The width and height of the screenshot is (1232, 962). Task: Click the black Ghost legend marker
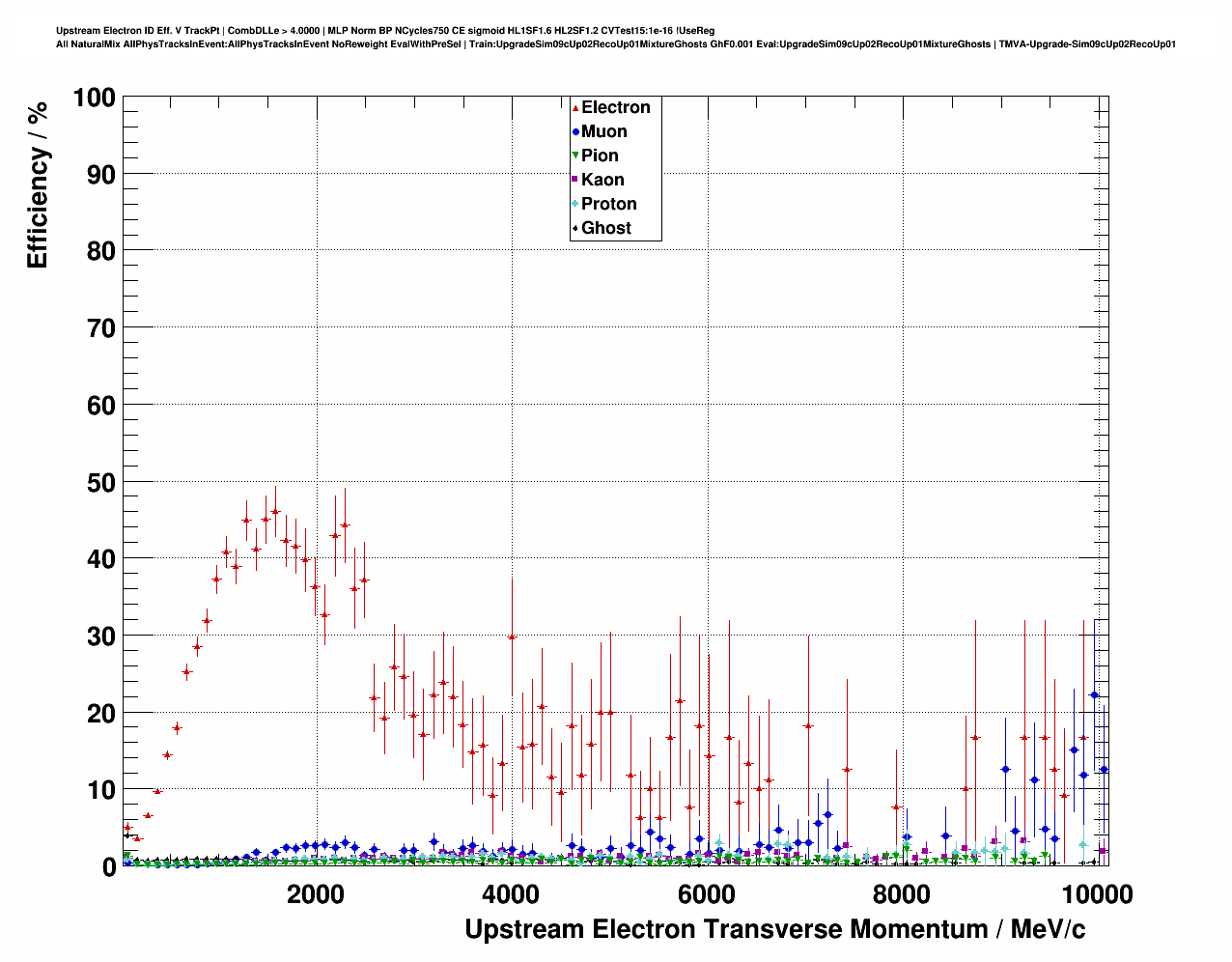575,229
